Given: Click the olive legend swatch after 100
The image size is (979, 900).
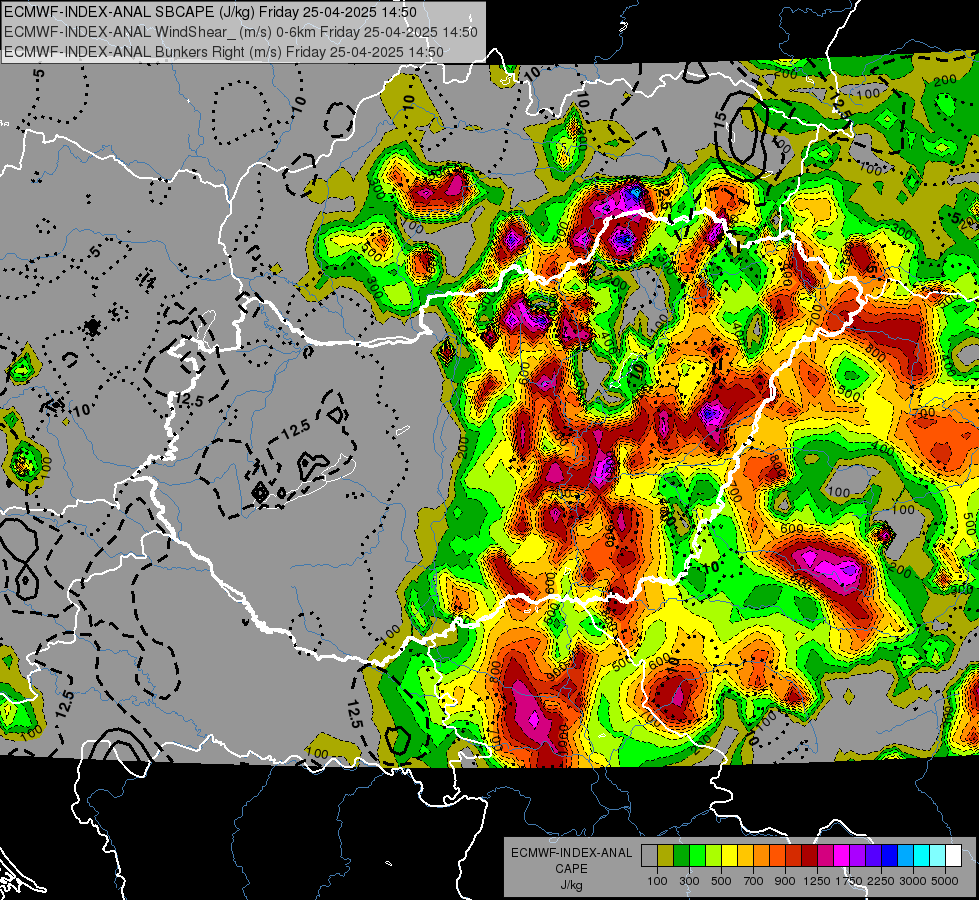Looking at the screenshot, I should pyautogui.click(x=666, y=855).
